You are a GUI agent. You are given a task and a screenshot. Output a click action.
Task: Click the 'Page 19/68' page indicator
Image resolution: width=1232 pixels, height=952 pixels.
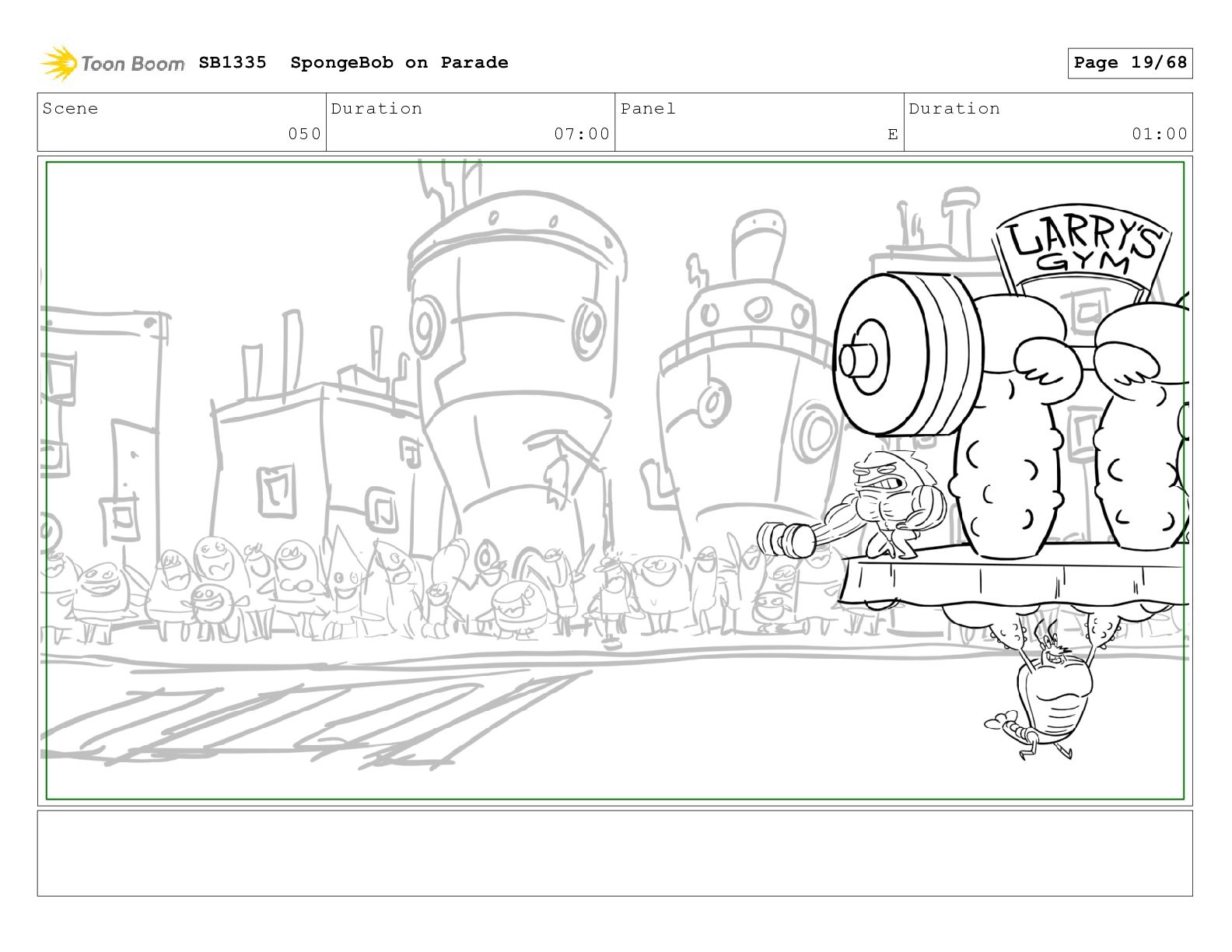coord(1130,63)
